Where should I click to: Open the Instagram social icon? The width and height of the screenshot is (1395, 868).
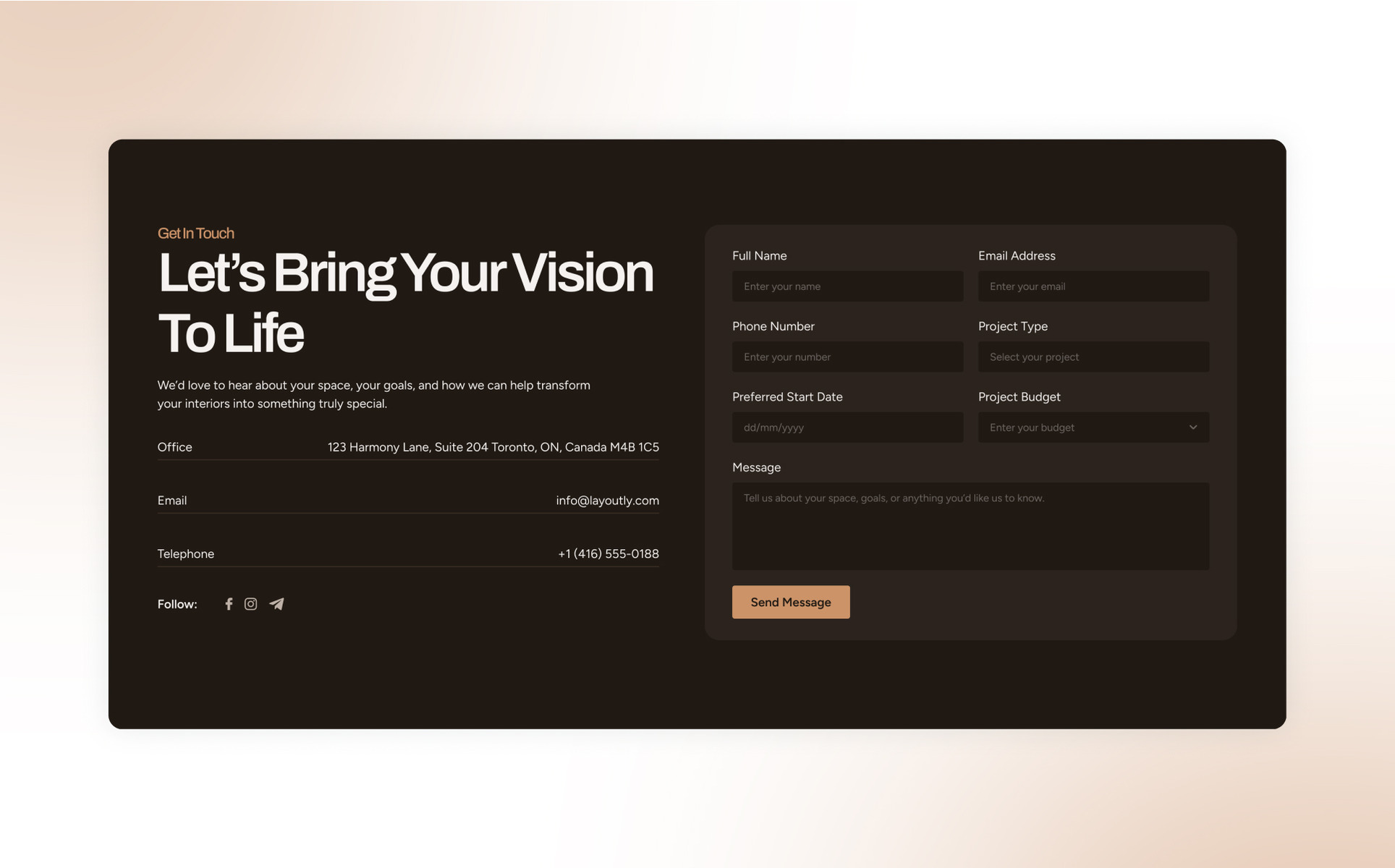(x=250, y=604)
